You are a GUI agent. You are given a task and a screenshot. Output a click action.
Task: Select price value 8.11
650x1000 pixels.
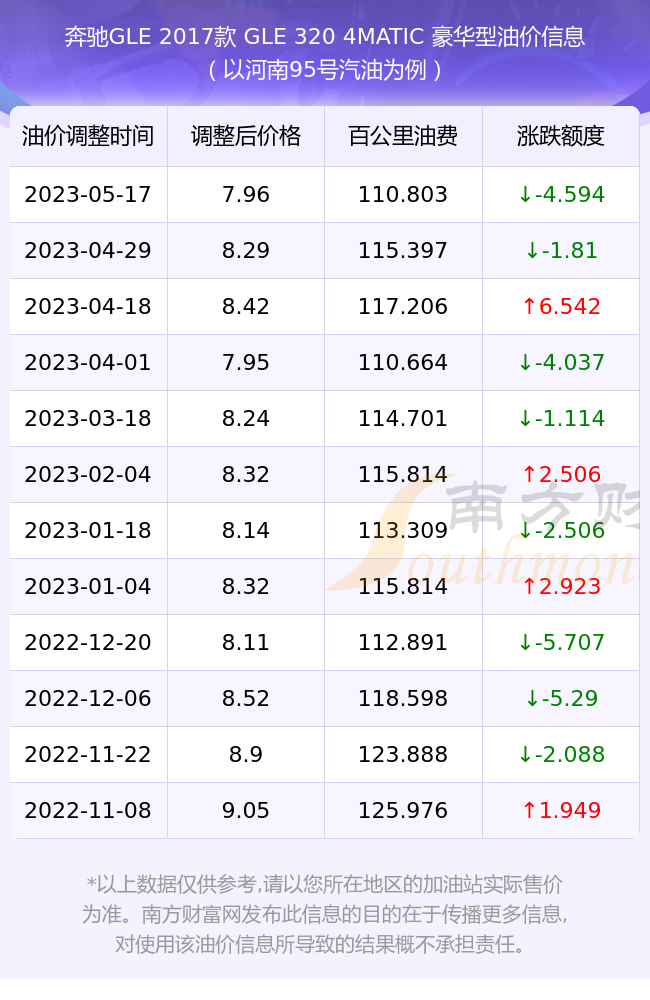click(x=246, y=643)
